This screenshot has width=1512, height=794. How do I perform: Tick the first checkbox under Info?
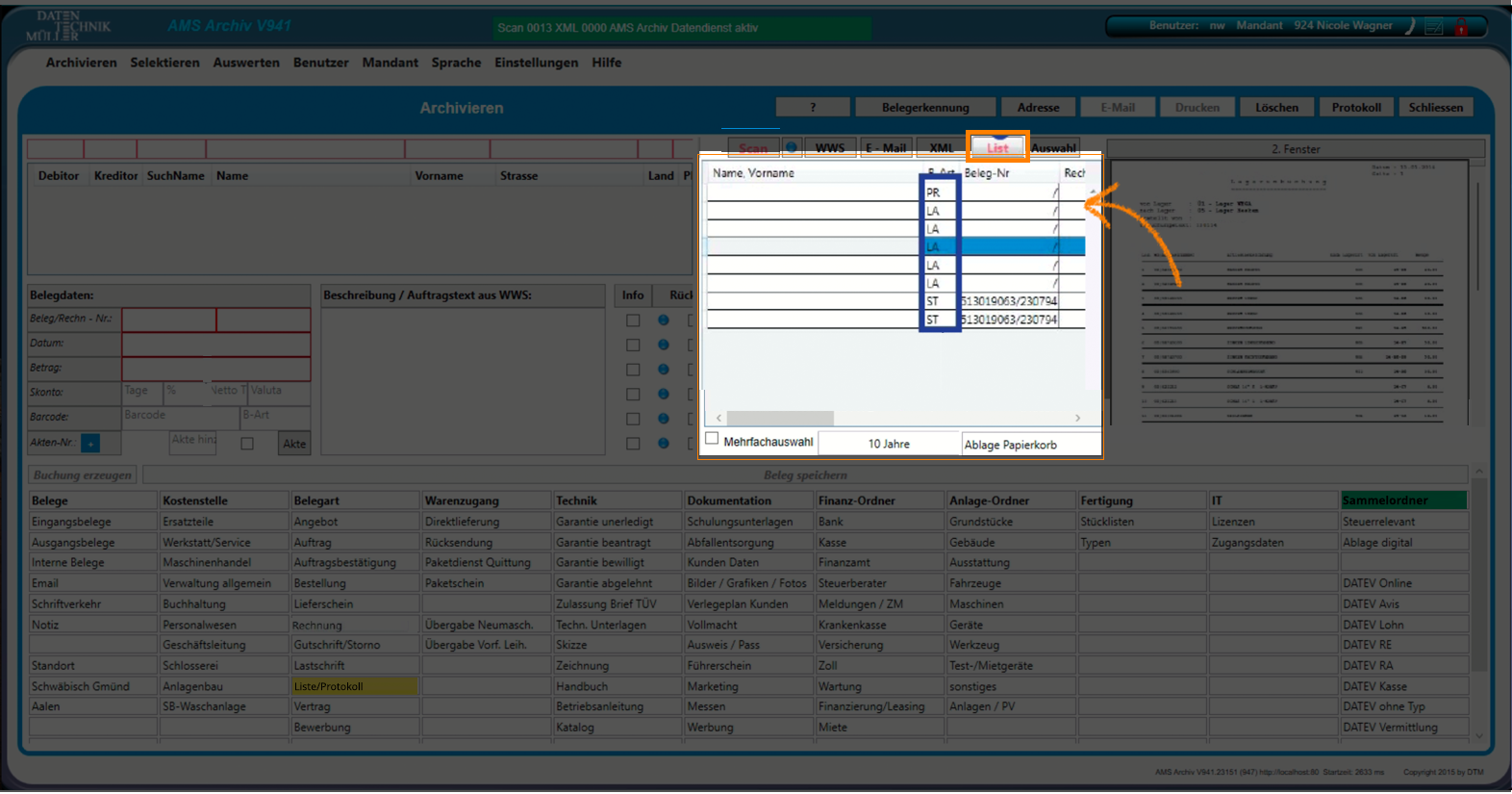pos(633,320)
